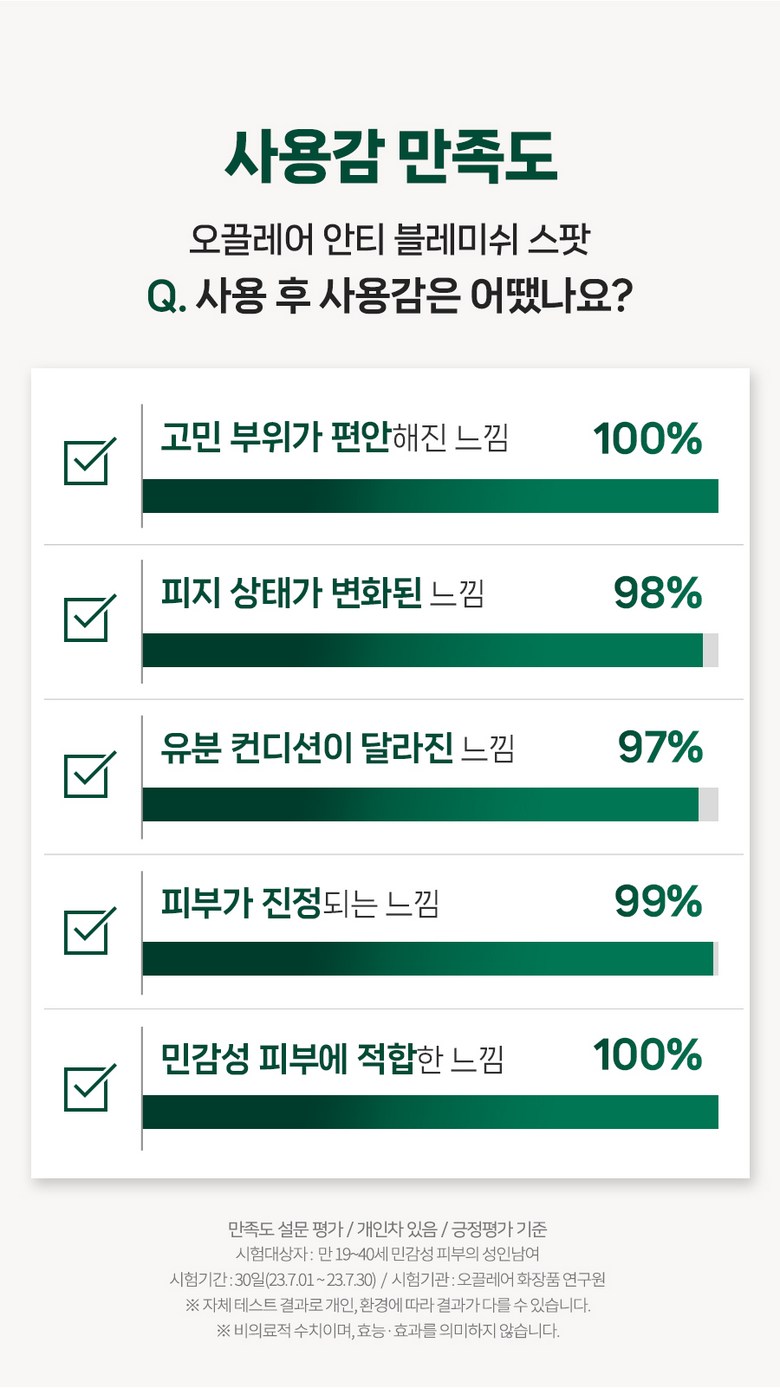Click the 99% satisfaction value
780x1388 pixels.
[x=657, y=902]
